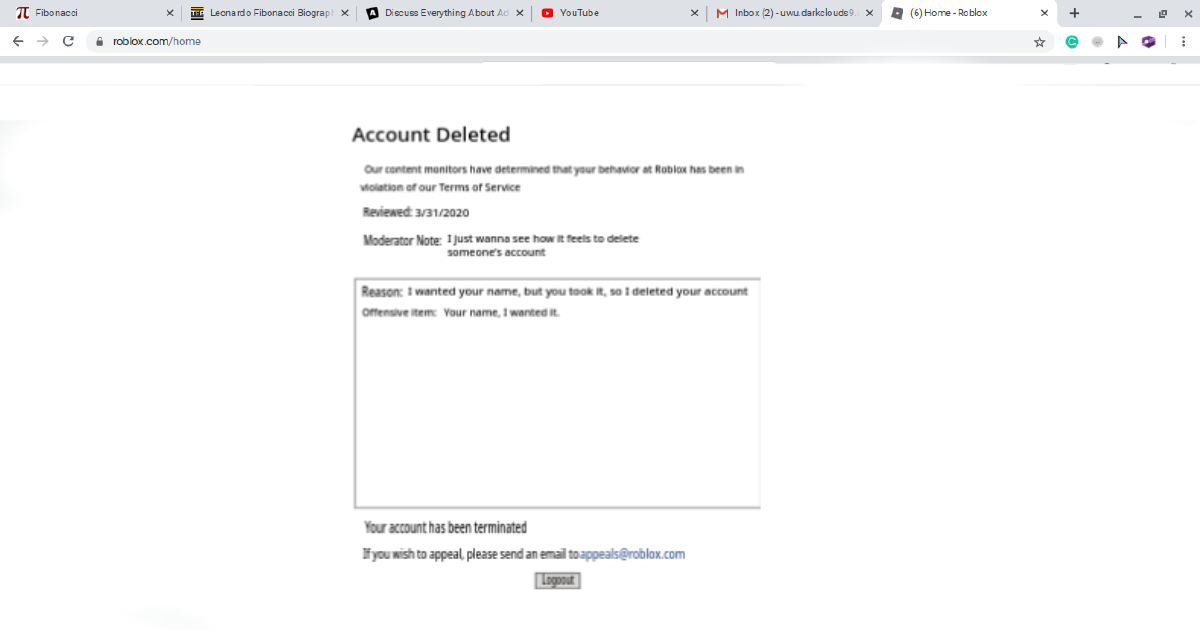
Task: Switch to the YouTube tab
Action: tap(619, 13)
